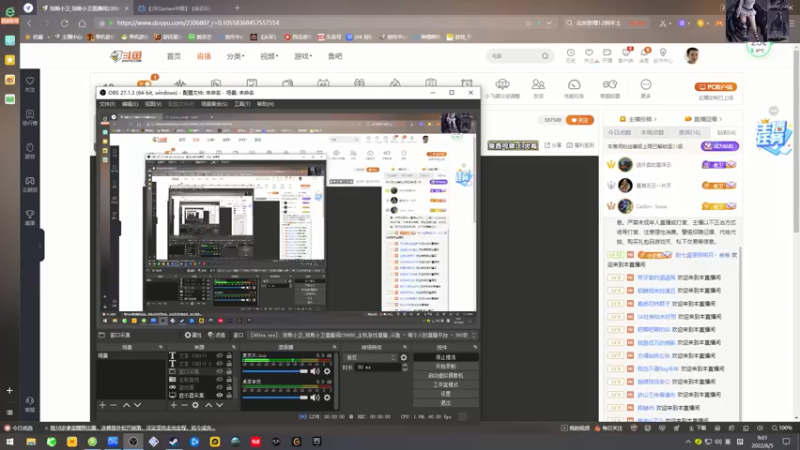Screen dimensions: 800x450
Task: Mute the 桌面音频 speaker icon
Action: point(315,397)
